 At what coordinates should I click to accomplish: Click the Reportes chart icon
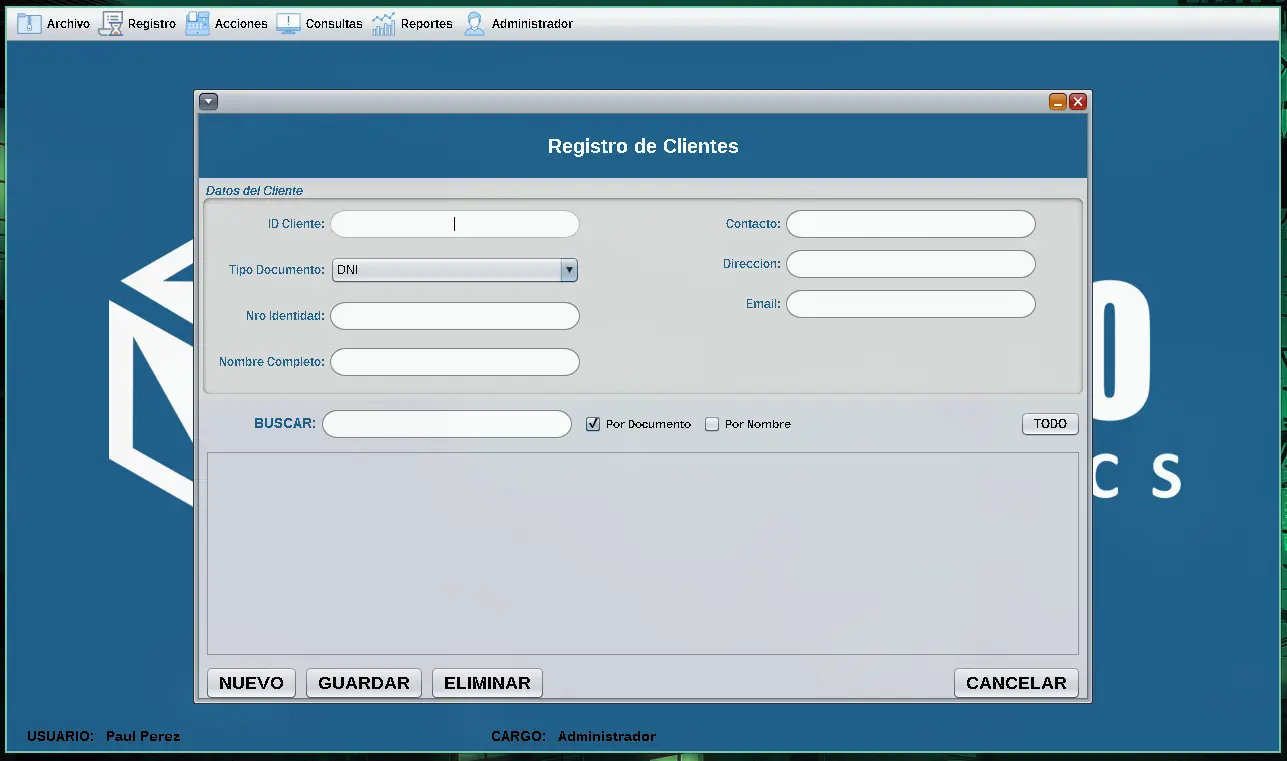pos(384,24)
